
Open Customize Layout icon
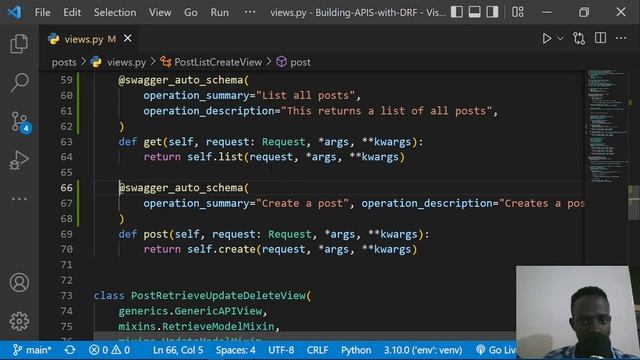click(518, 12)
